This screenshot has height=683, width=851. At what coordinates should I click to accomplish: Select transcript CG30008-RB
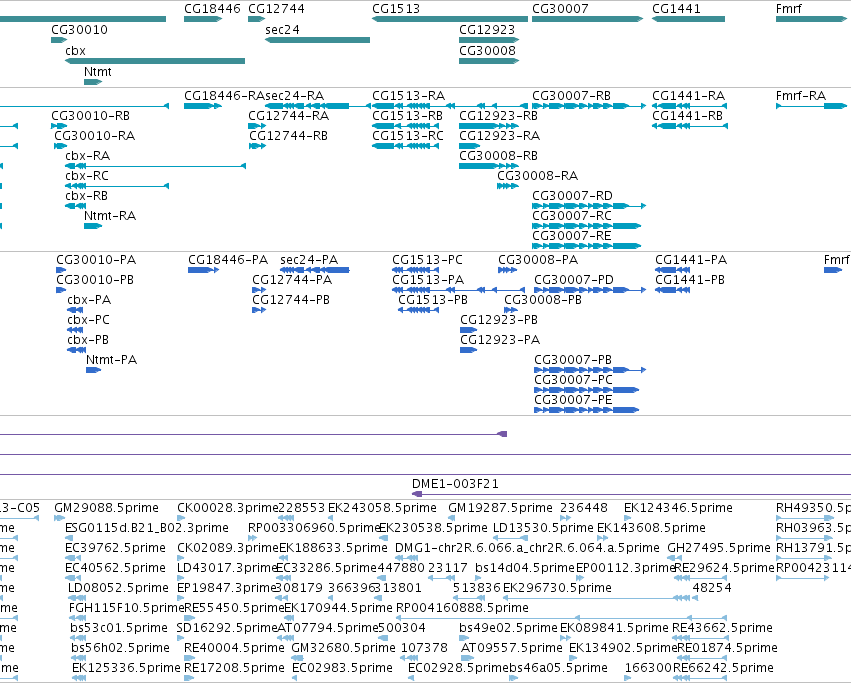pyautogui.click(x=498, y=156)
